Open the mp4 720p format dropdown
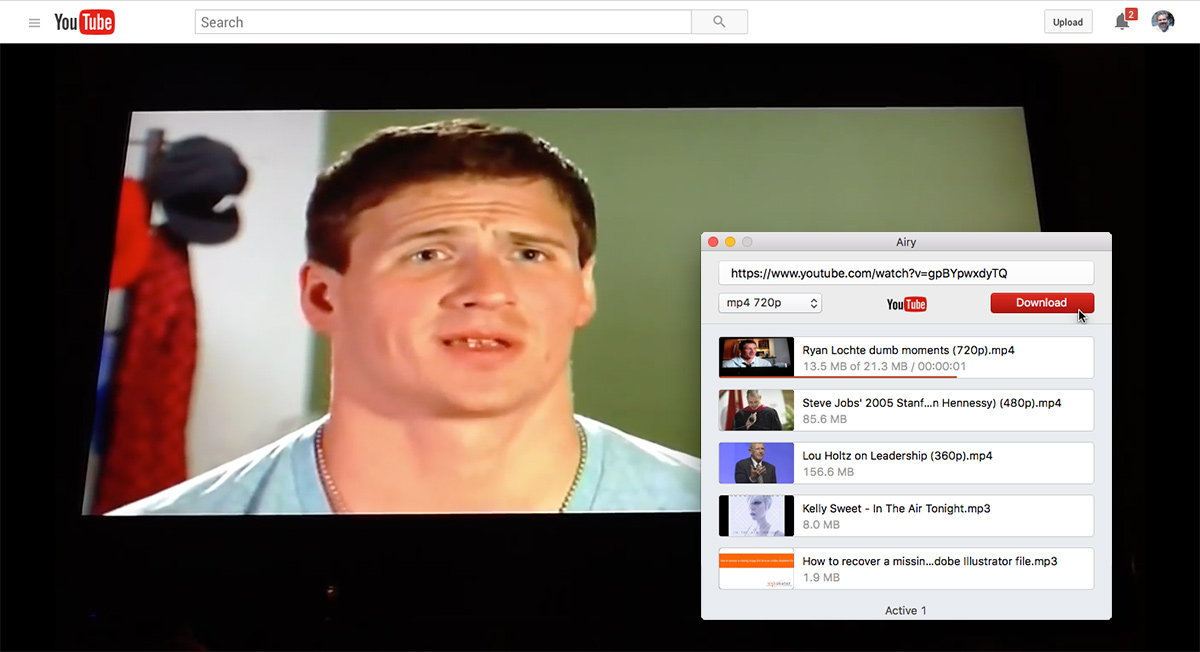This screenshot has height=652, width=1200. (770, 303)
